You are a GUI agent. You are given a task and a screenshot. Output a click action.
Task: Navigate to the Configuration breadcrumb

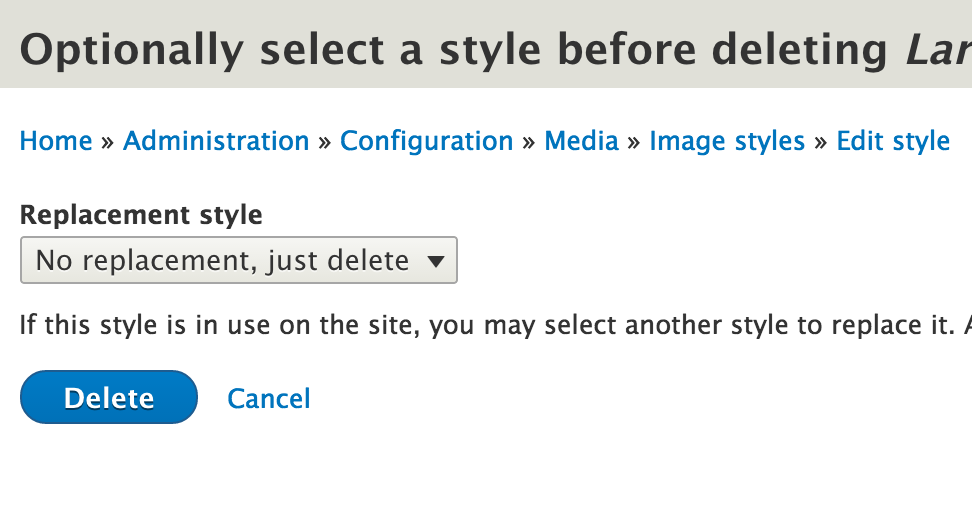click(426, 141)
